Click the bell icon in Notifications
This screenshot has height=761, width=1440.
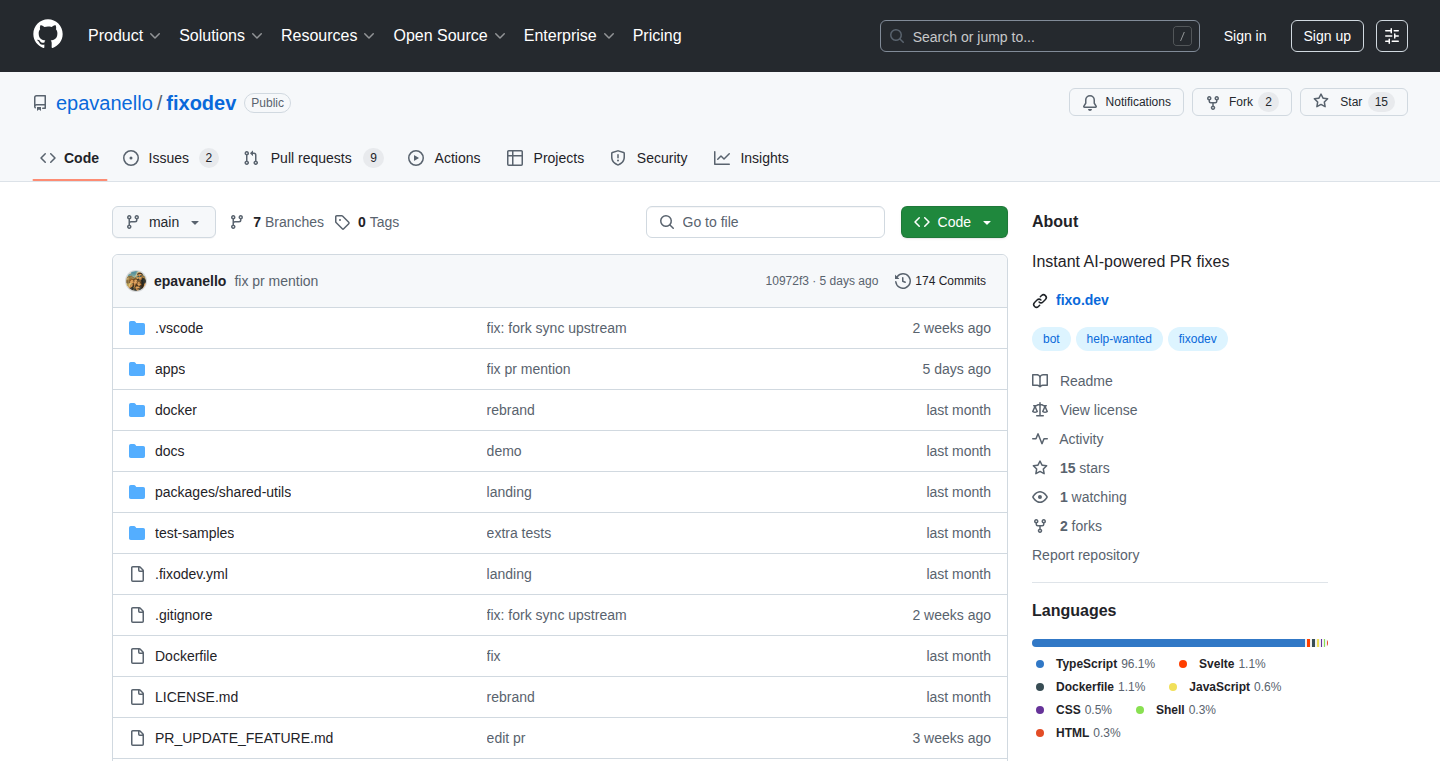pyautogui.click(x=1090, y=102)
